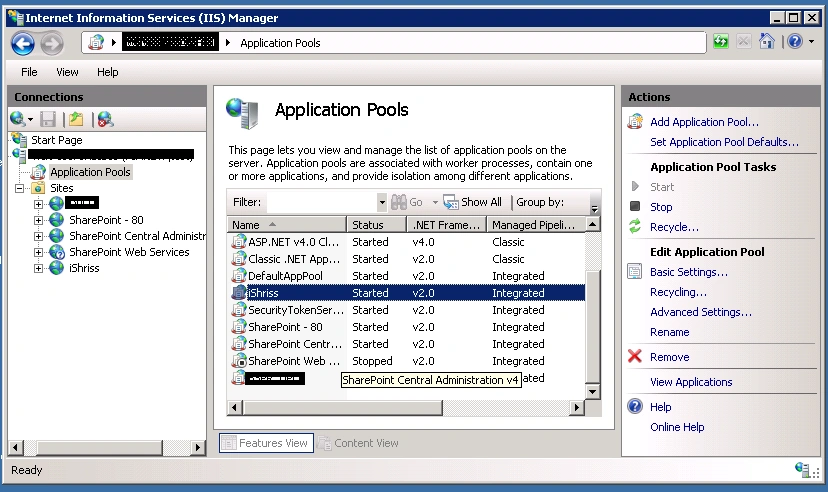The width and height of the screenshot is (828, 492).
Task: Click the red X Remove icon
Action: point(635,356)
